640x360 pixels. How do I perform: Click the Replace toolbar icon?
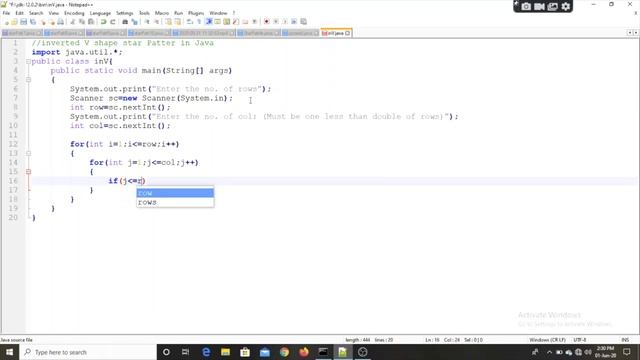(134, 22)
